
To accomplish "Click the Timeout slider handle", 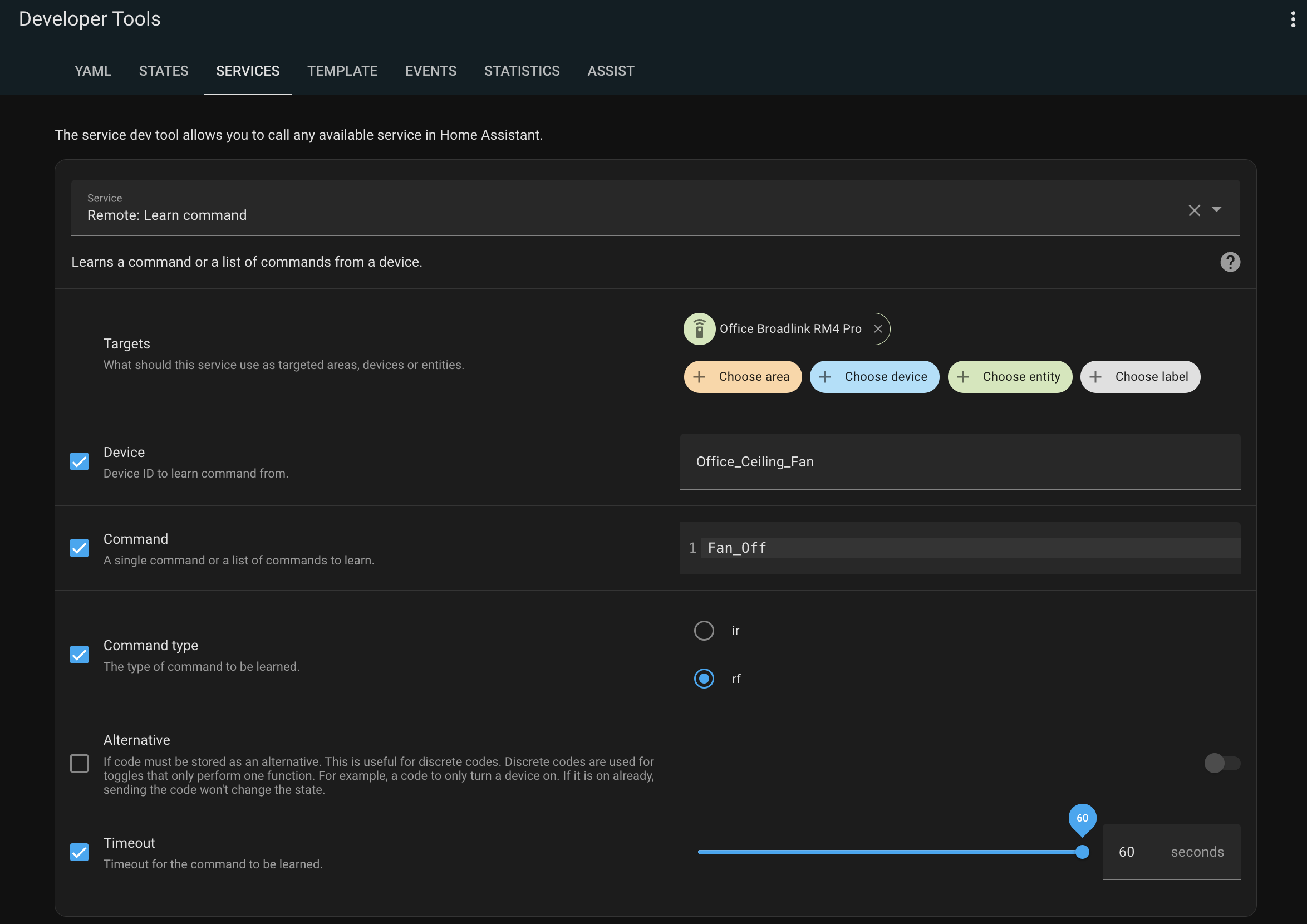I will (x=1082, y=852).
